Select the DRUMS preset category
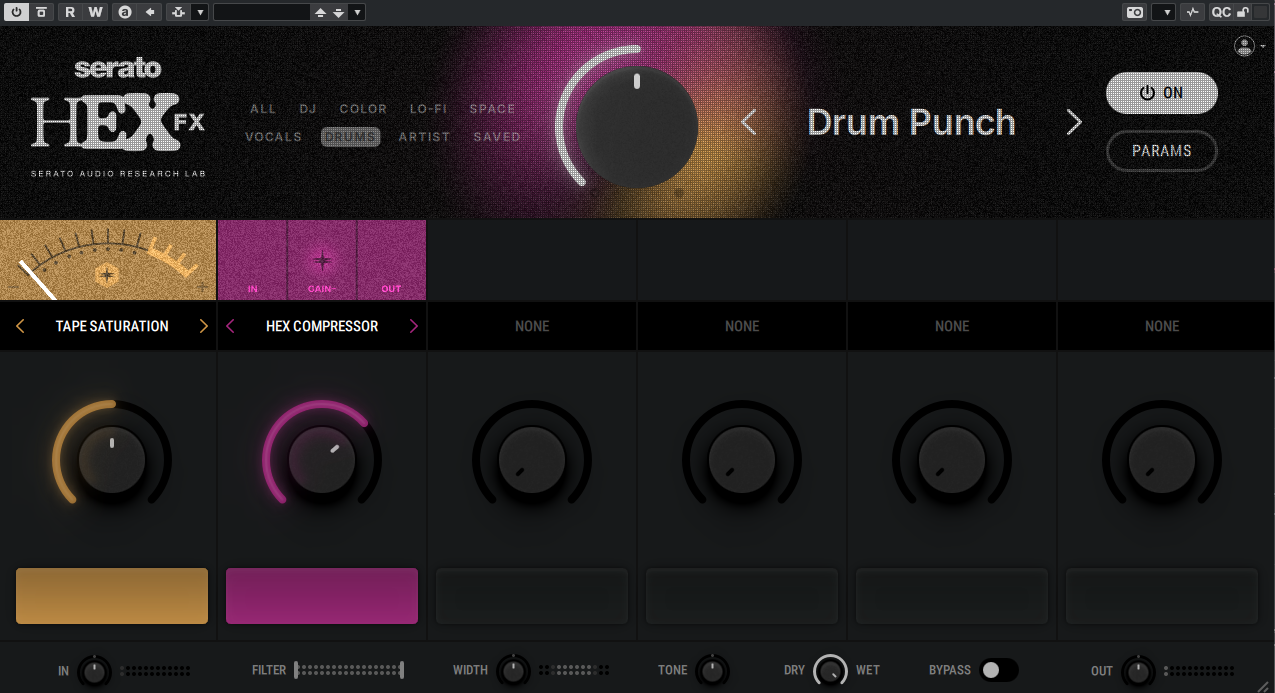Image resolution: width=1275 pixels, height=693 pixels. (x=350, y=137)
